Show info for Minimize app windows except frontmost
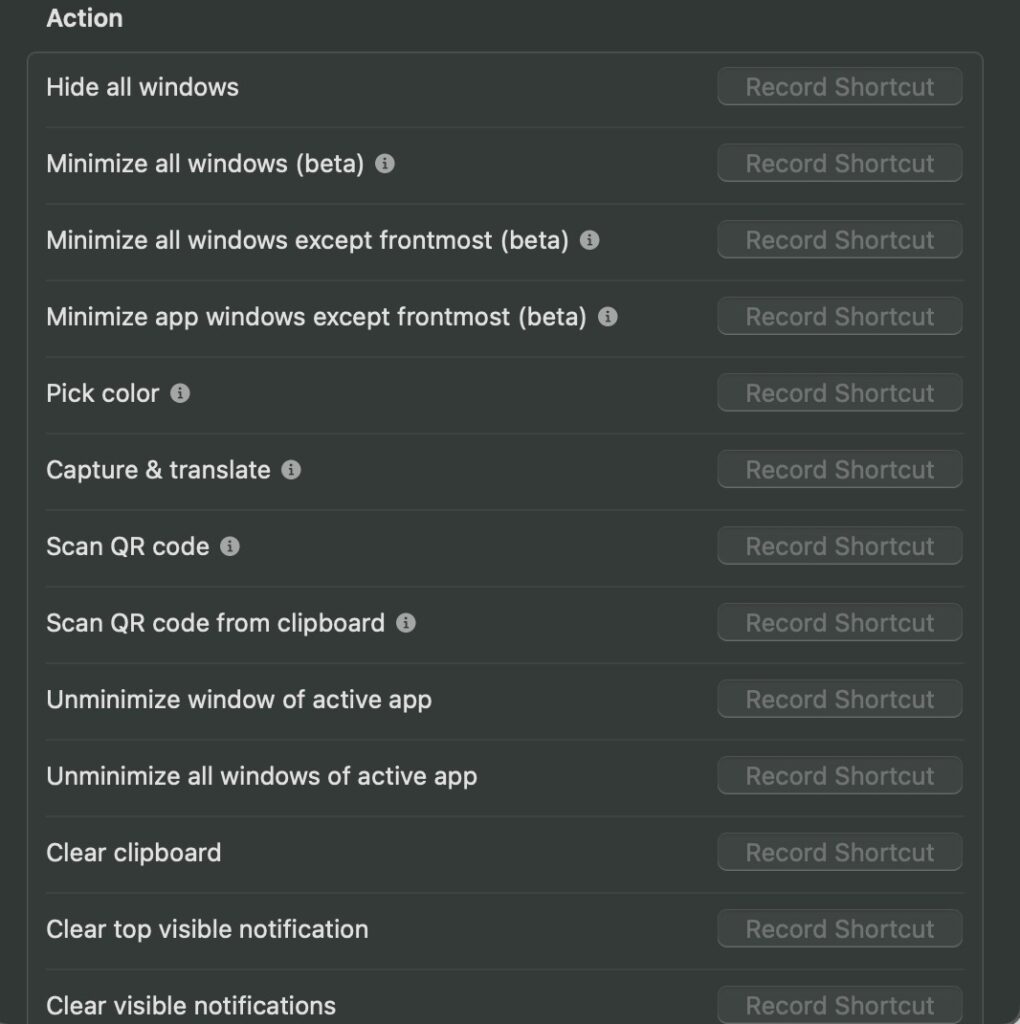Screen dimensions: 1020x1024 pos(608,317)
